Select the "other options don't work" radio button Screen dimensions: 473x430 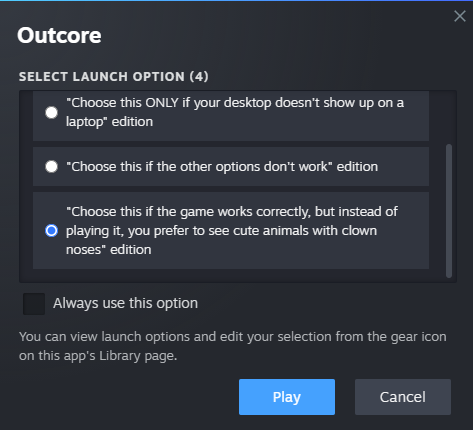[51, 166]
